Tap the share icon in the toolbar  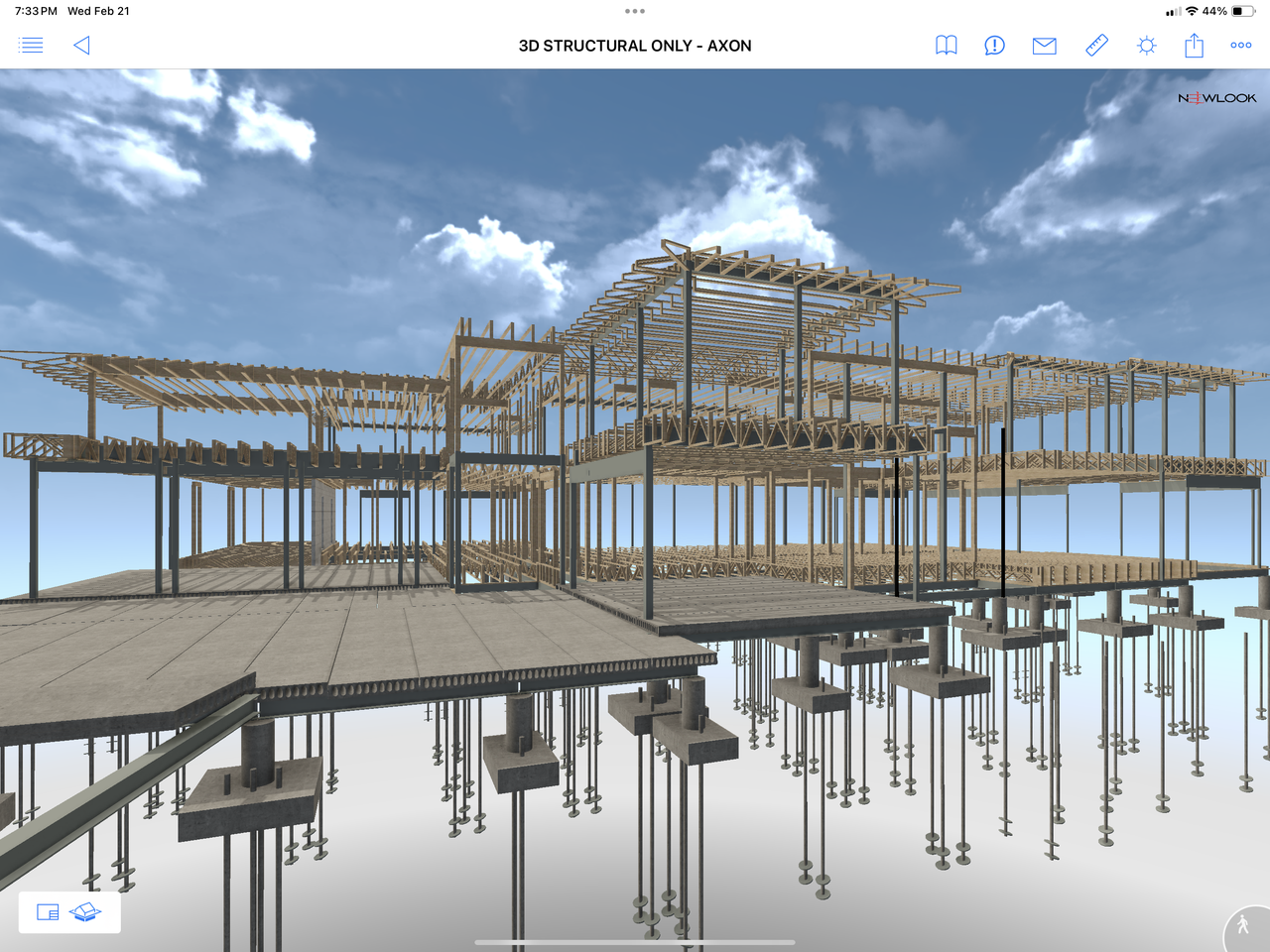(1194, 45)
